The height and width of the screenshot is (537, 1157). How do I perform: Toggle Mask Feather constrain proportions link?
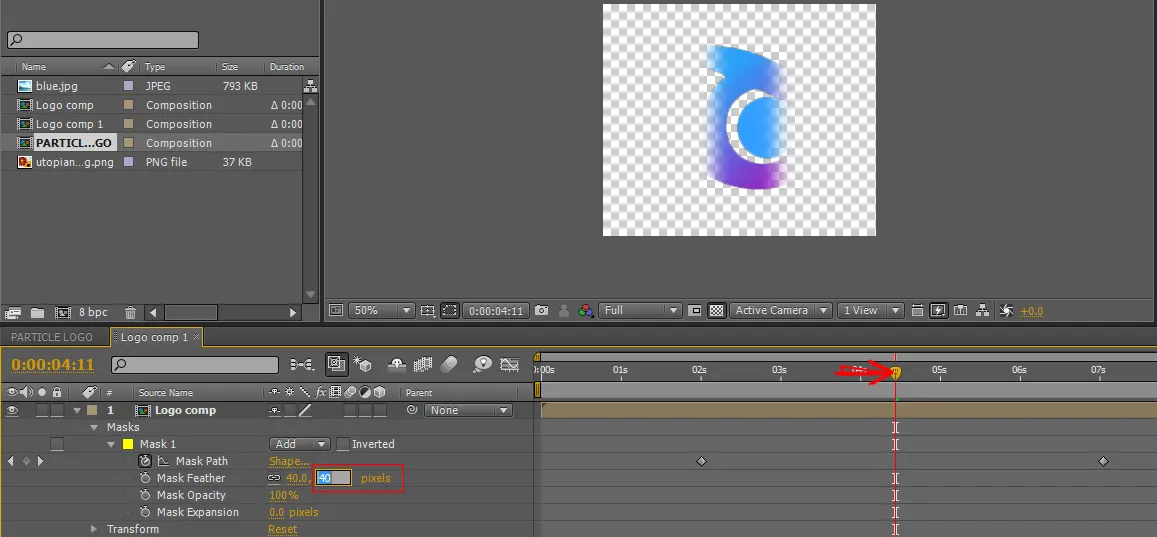click(x=274, y=478)
